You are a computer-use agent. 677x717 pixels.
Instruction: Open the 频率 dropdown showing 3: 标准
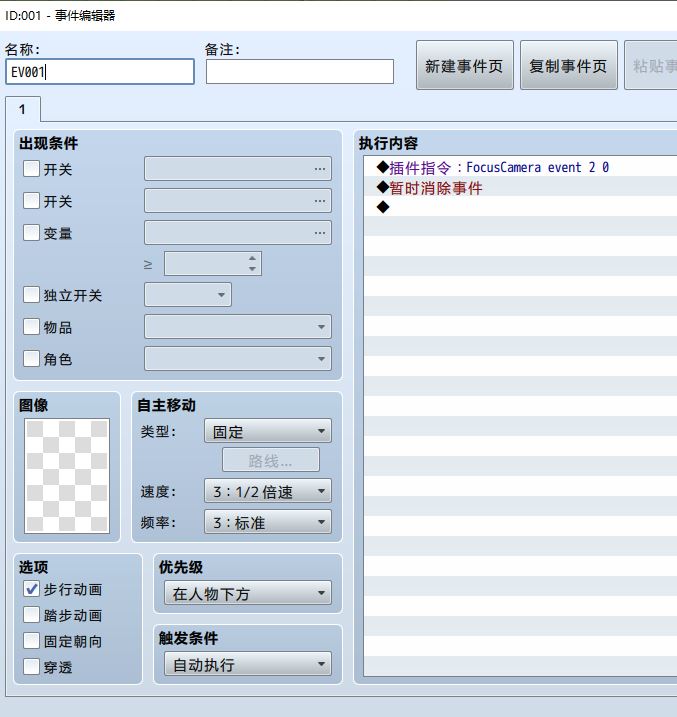click(x=268, y=522)
